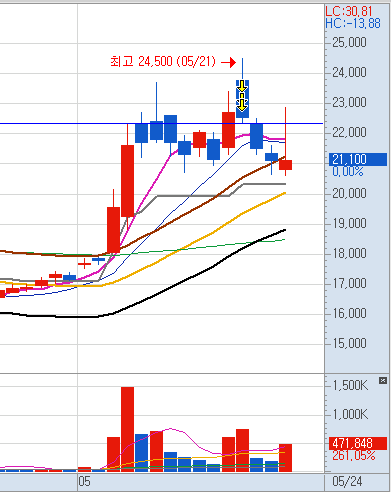Viewport: 391px width, 492px height.
Task: Click the 23,000 price axis label
Action: [x=349, y=102]
